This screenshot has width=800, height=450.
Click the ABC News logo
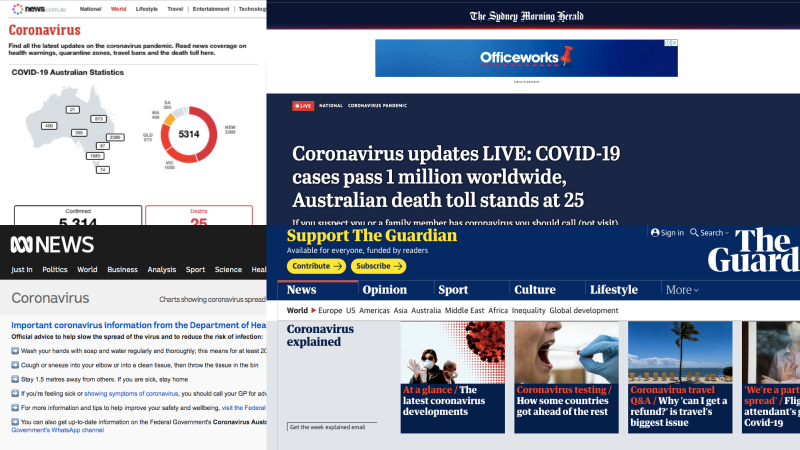click(52, 244)
